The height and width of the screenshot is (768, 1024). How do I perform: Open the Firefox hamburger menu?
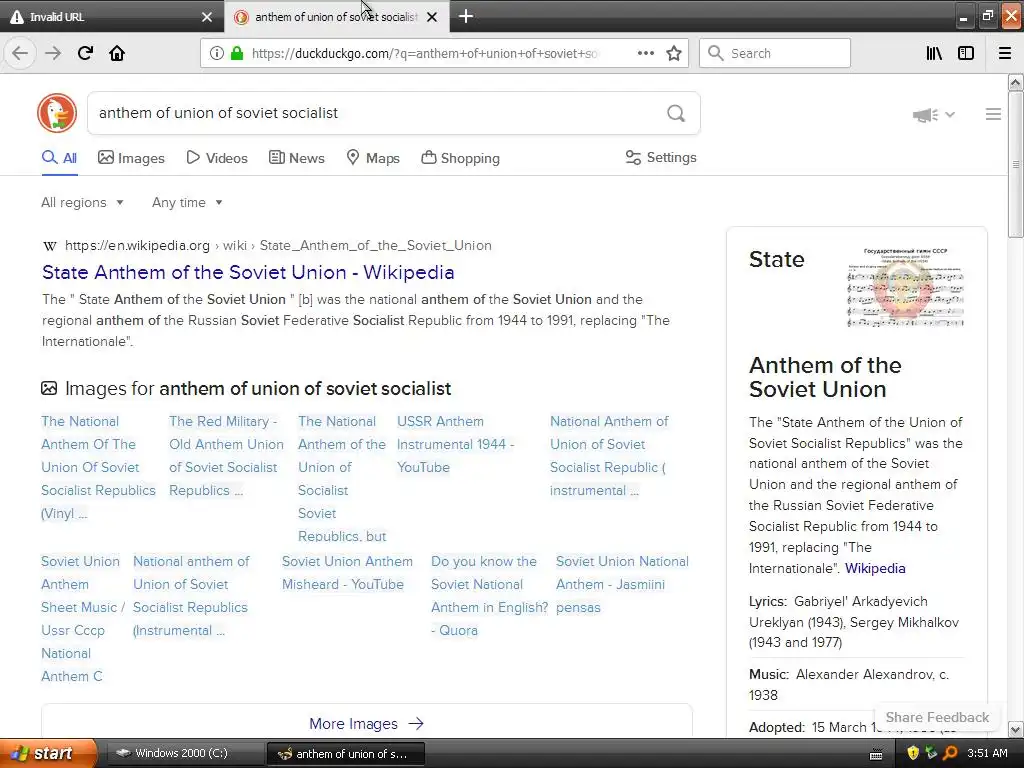click(x=1005, y=54)
